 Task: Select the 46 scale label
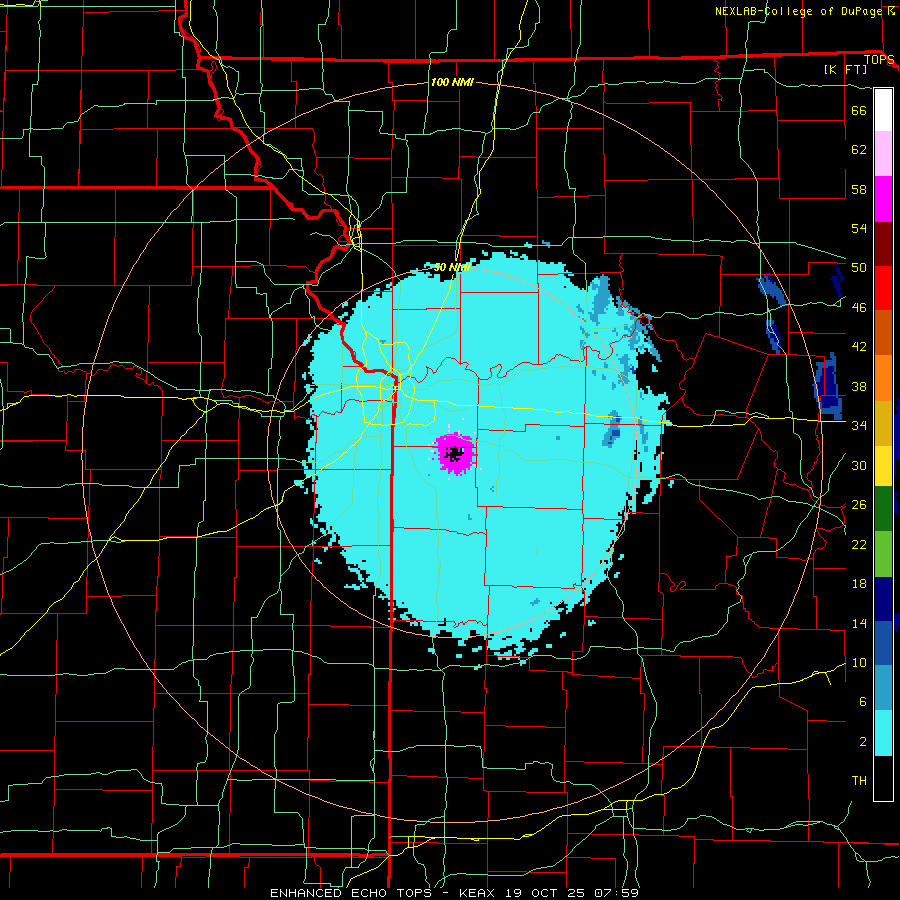[859, 307]
